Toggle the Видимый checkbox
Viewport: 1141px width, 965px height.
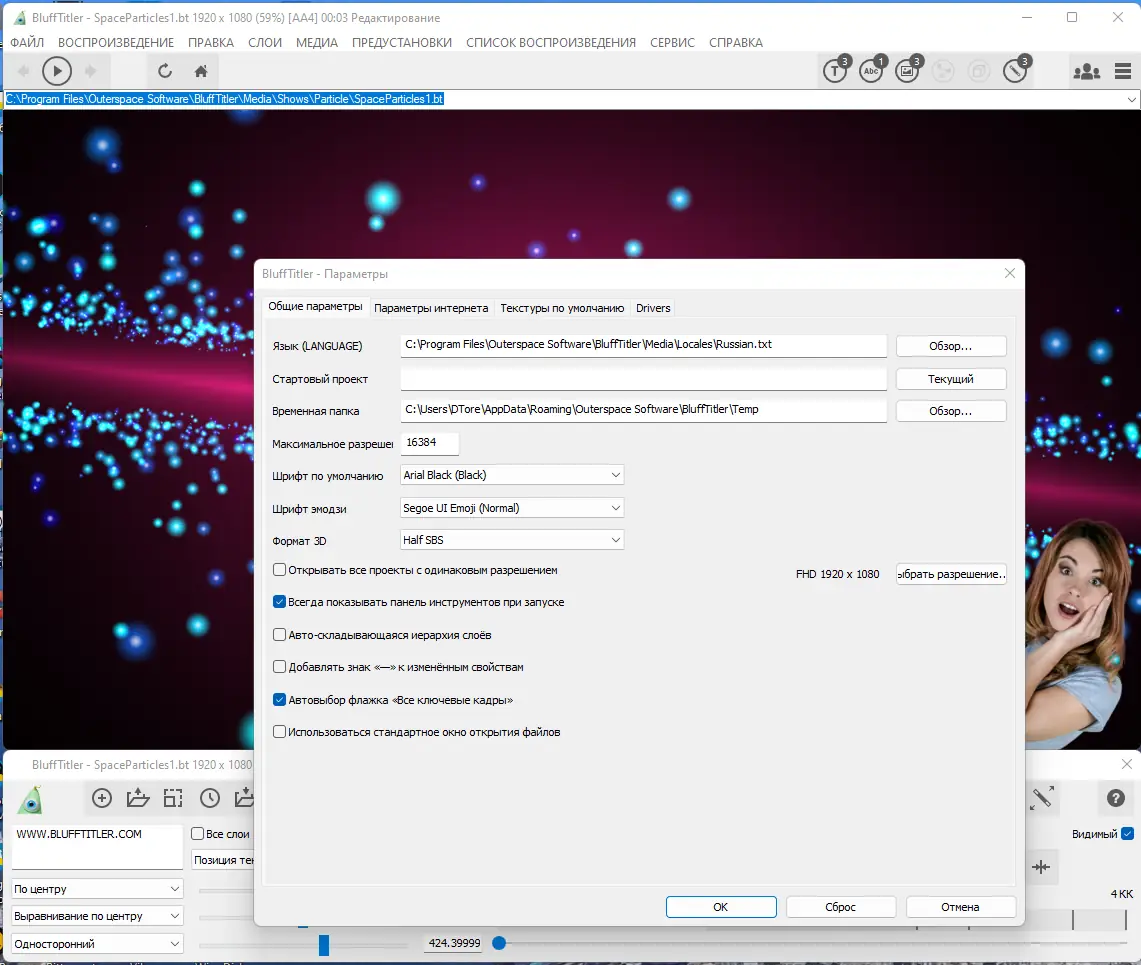point(1127,834)
